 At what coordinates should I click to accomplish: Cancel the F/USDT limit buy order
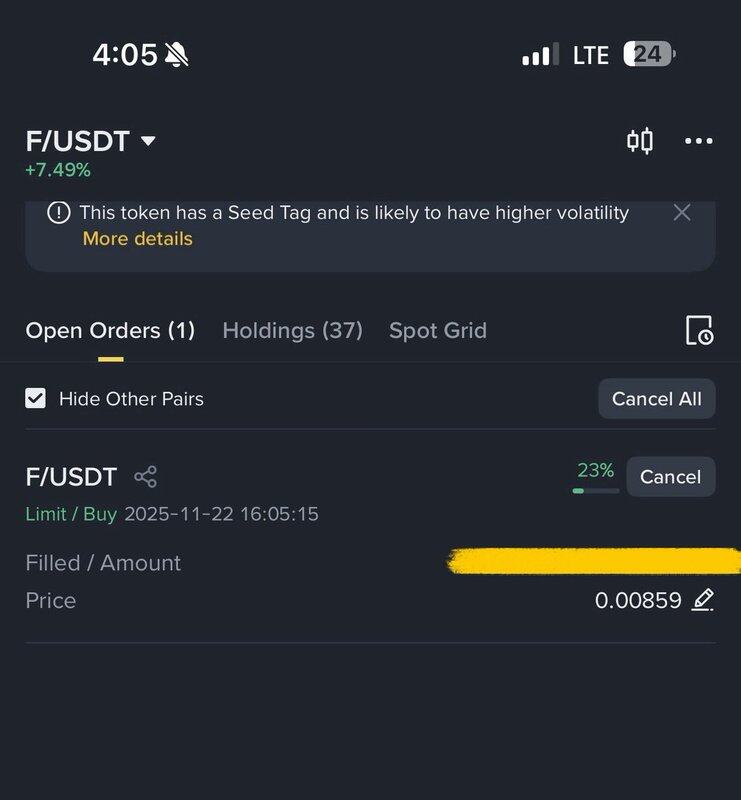tap(670, 477)
